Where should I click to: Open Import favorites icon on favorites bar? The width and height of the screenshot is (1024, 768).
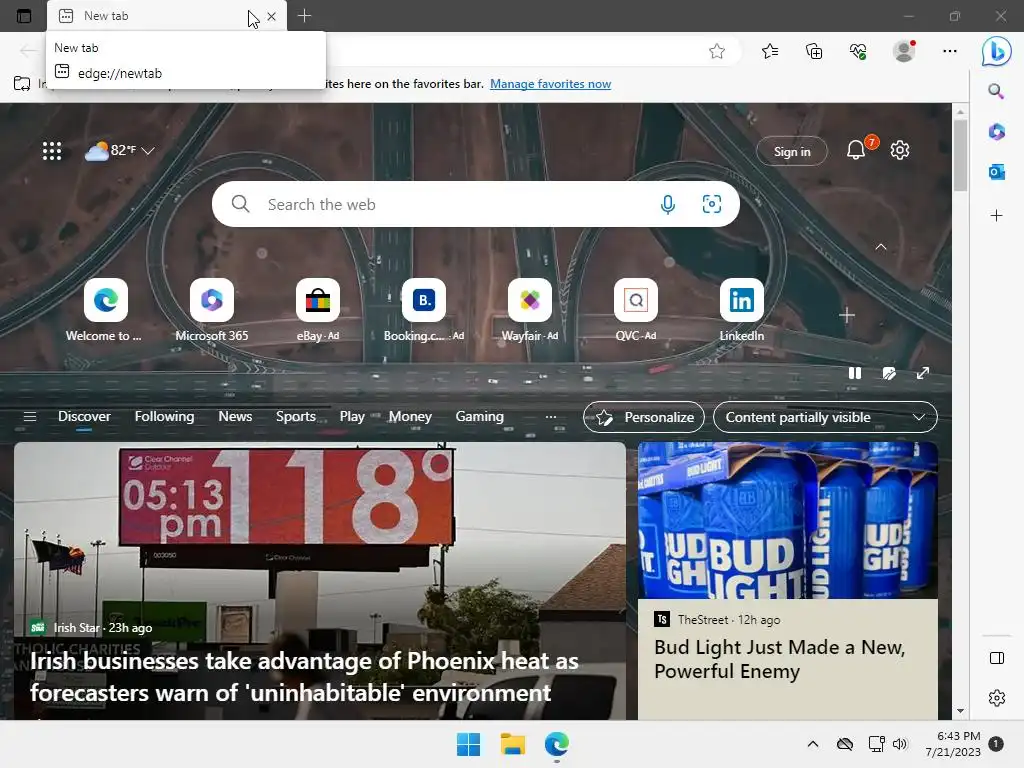22,84
